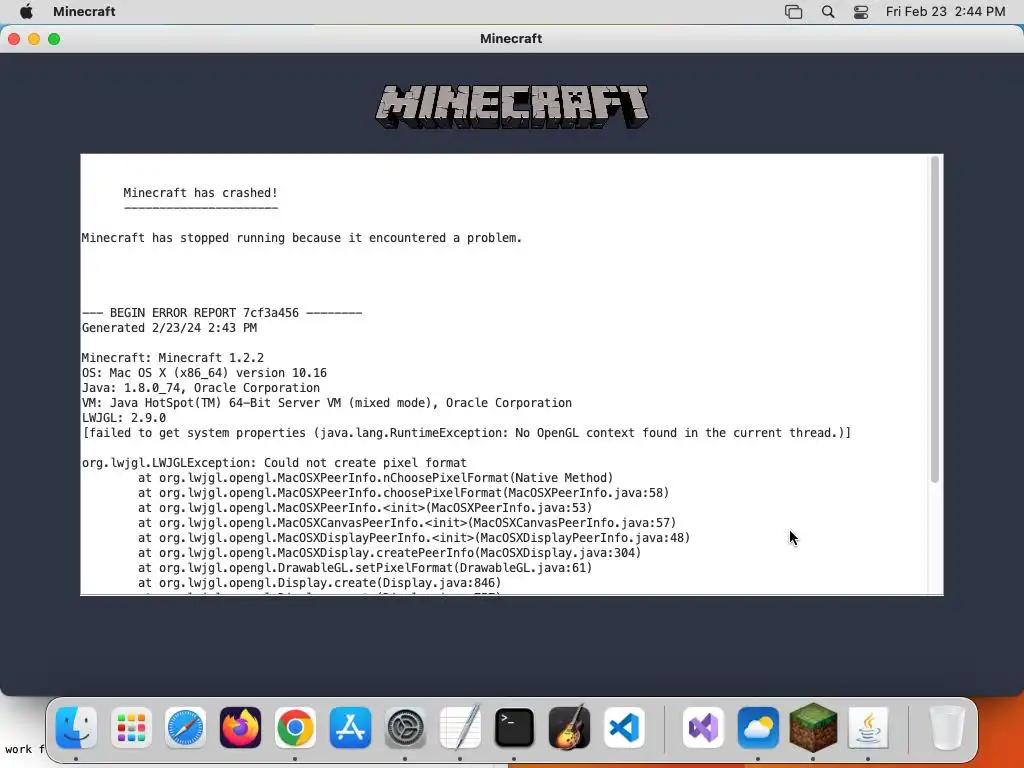Open TextEdit in the dock
1024x768 pixels.
click(460, 728)
